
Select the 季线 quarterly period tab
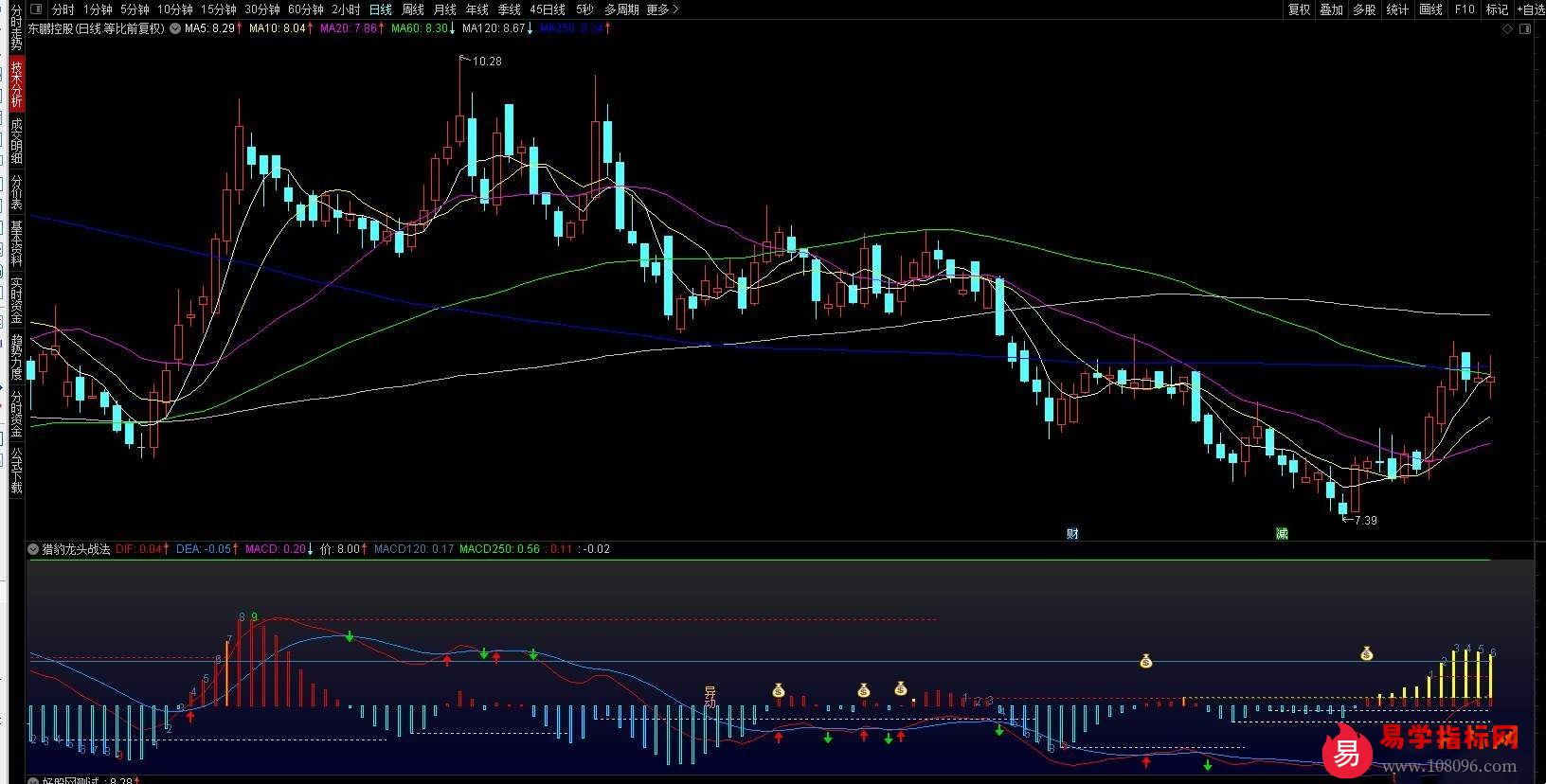click(509, 9)
